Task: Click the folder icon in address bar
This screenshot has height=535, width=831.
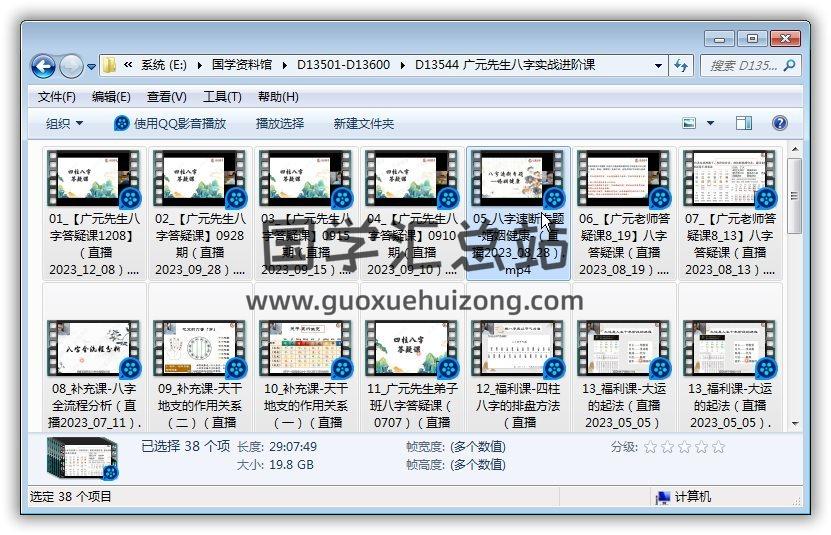Action: pos(109,66)
